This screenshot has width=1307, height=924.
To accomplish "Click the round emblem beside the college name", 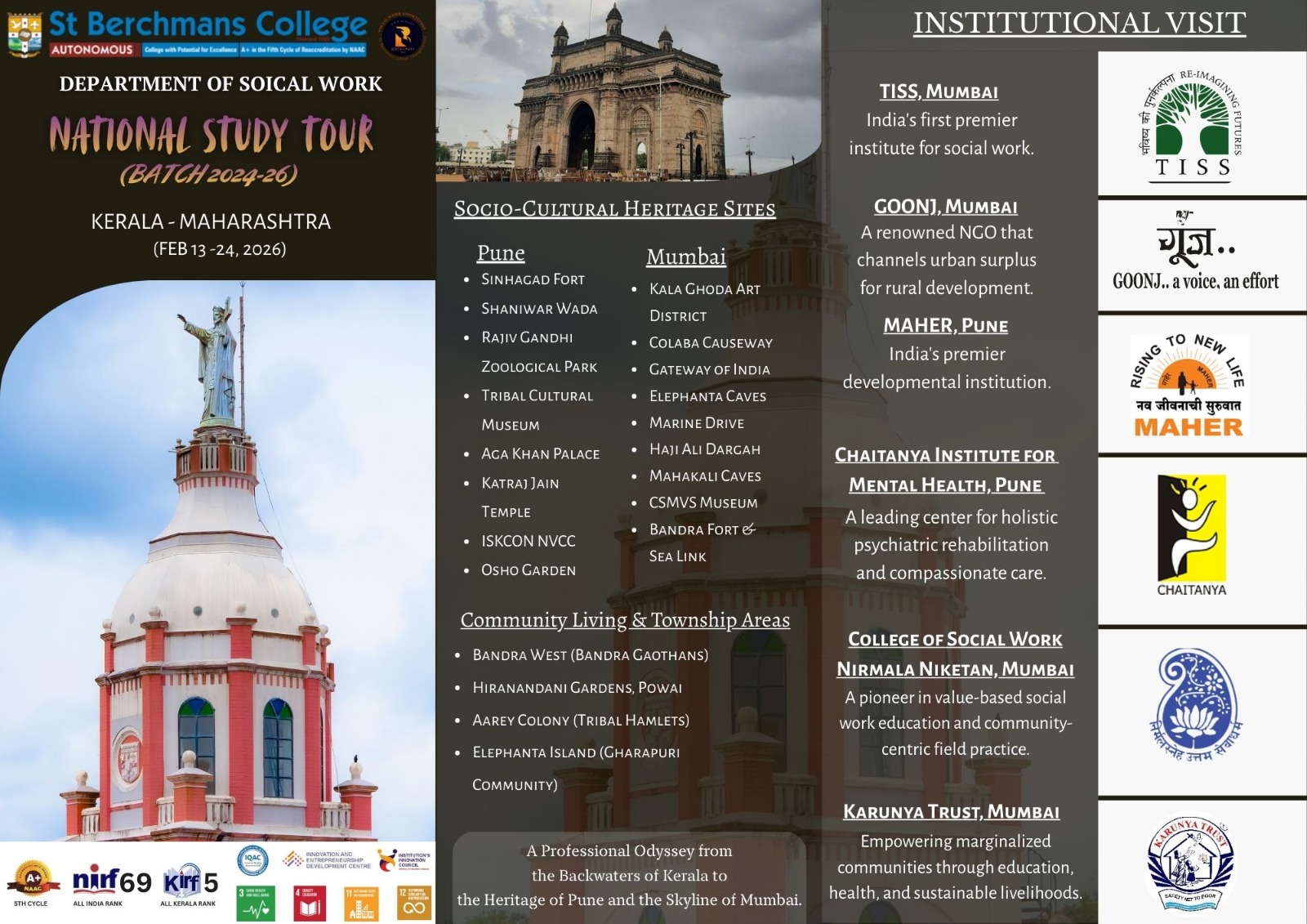I will [402, 36].
